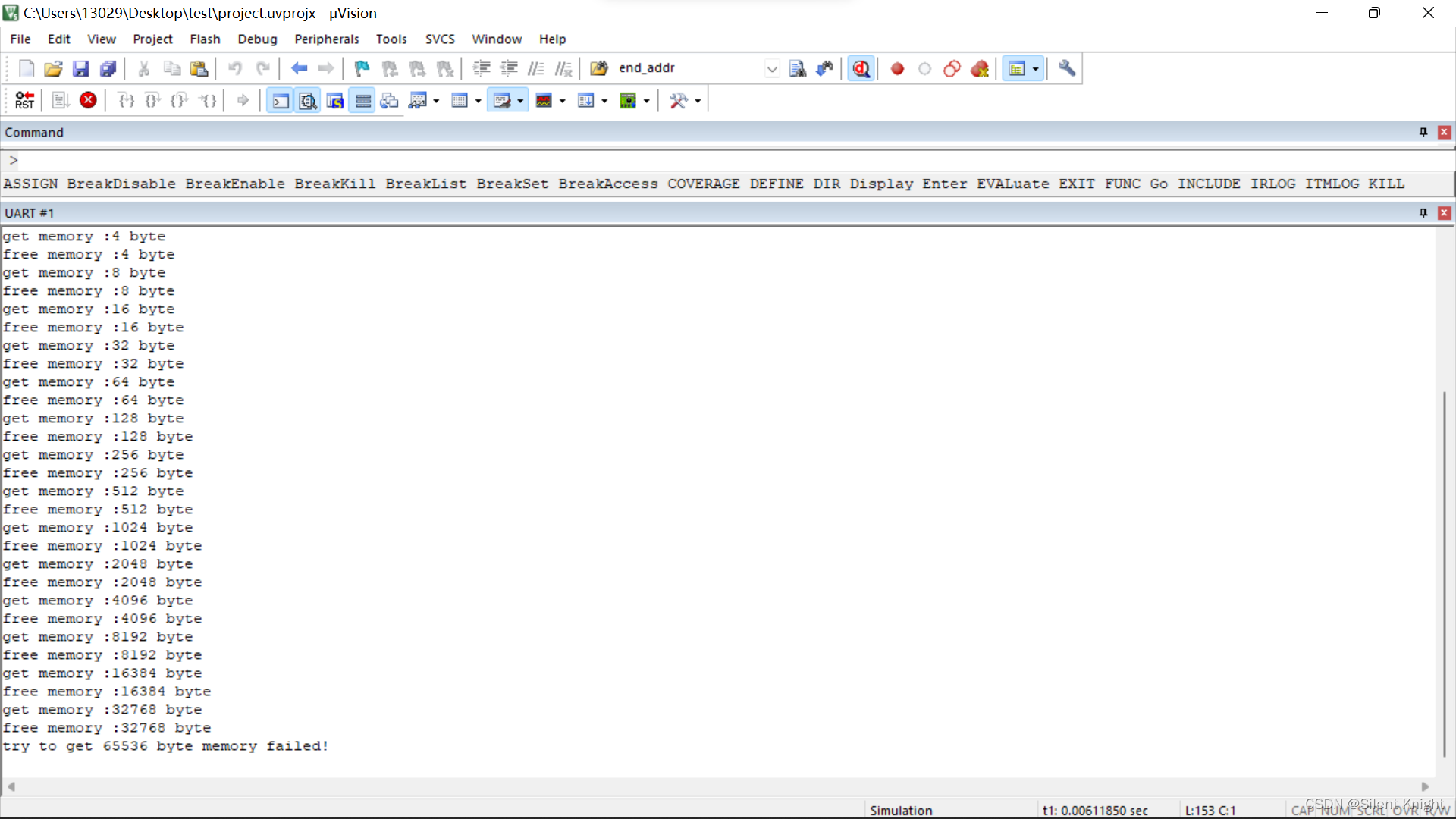
Task: Toggle the Call Stack window
Action: click(389, 100)
